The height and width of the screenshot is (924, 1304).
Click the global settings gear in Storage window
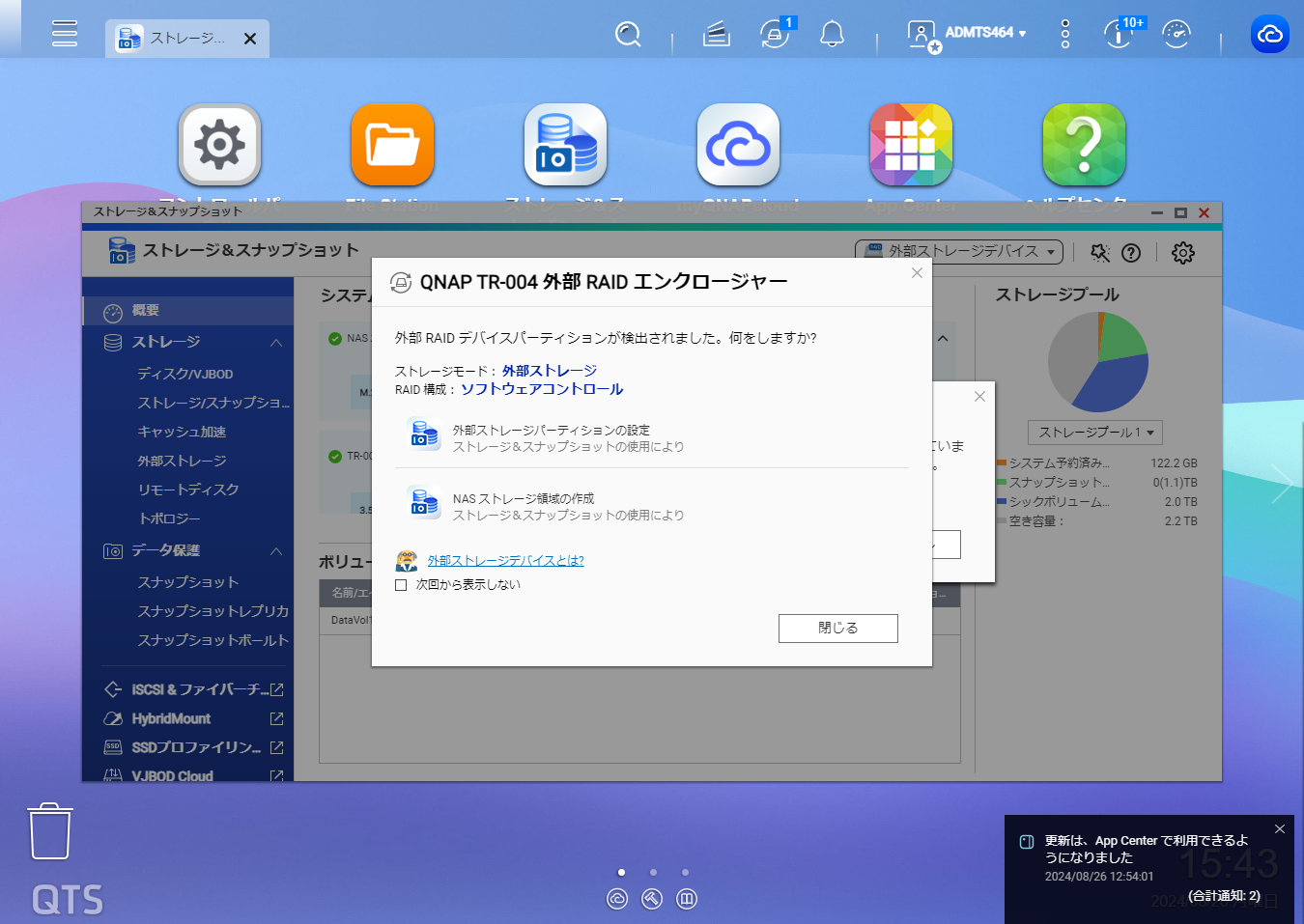pyautogui.click(x=1183, y=253)
